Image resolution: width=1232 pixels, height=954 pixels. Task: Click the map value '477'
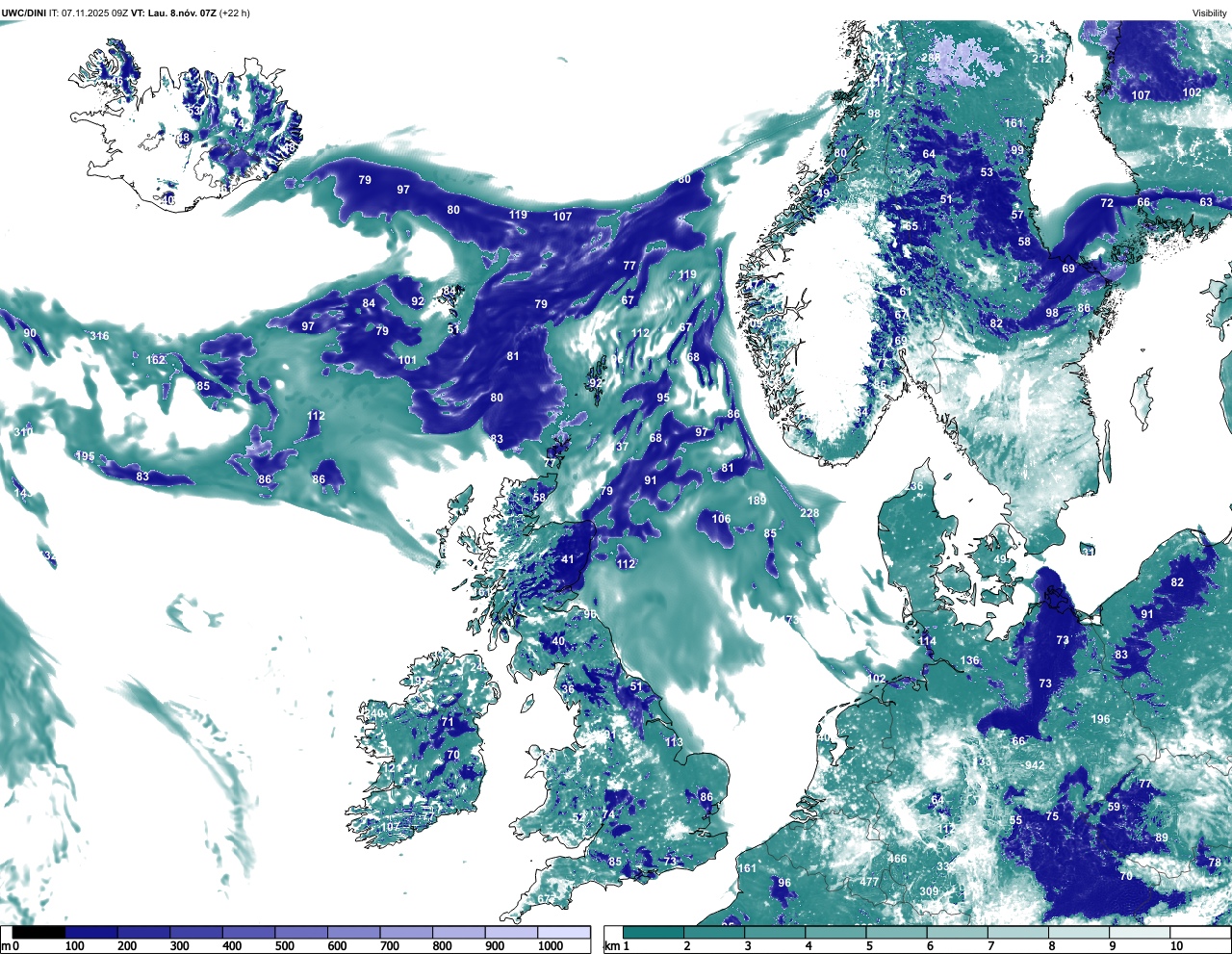869,882
